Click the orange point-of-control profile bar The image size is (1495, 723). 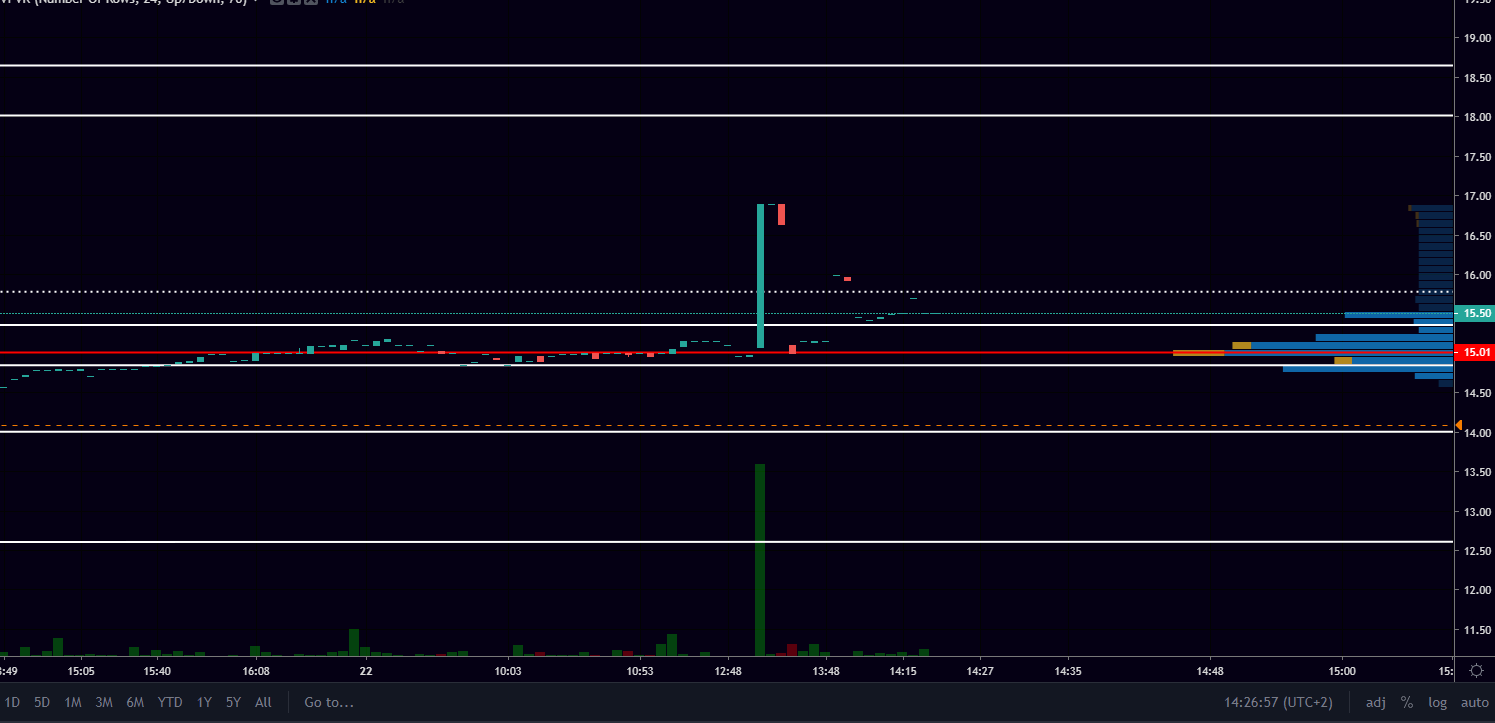pos(1198,352)
